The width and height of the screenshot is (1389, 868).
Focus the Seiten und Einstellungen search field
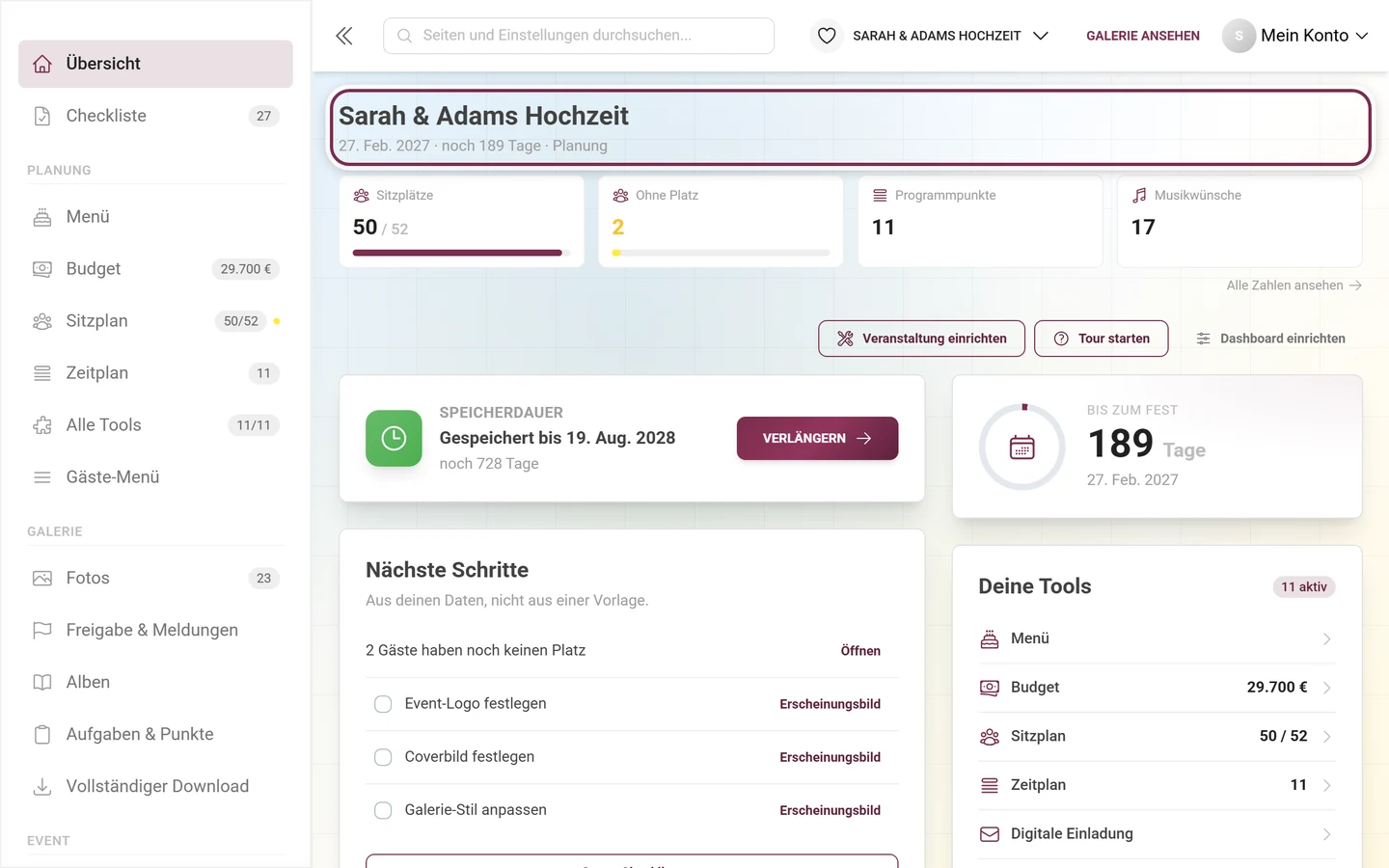(579, 36)
